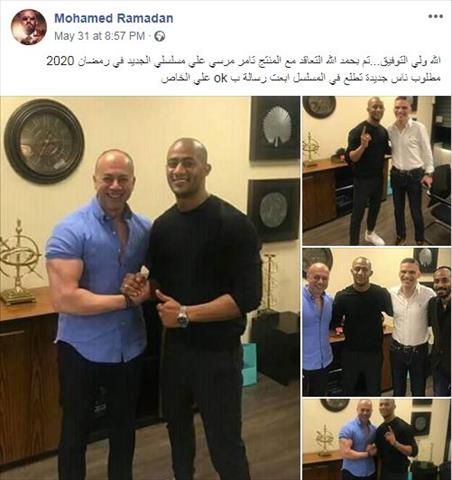Image resolution: width=452 pixels, height=480 pixels.
Task: Click the wall clock in the large photo
Action: [x=44, y=141]
